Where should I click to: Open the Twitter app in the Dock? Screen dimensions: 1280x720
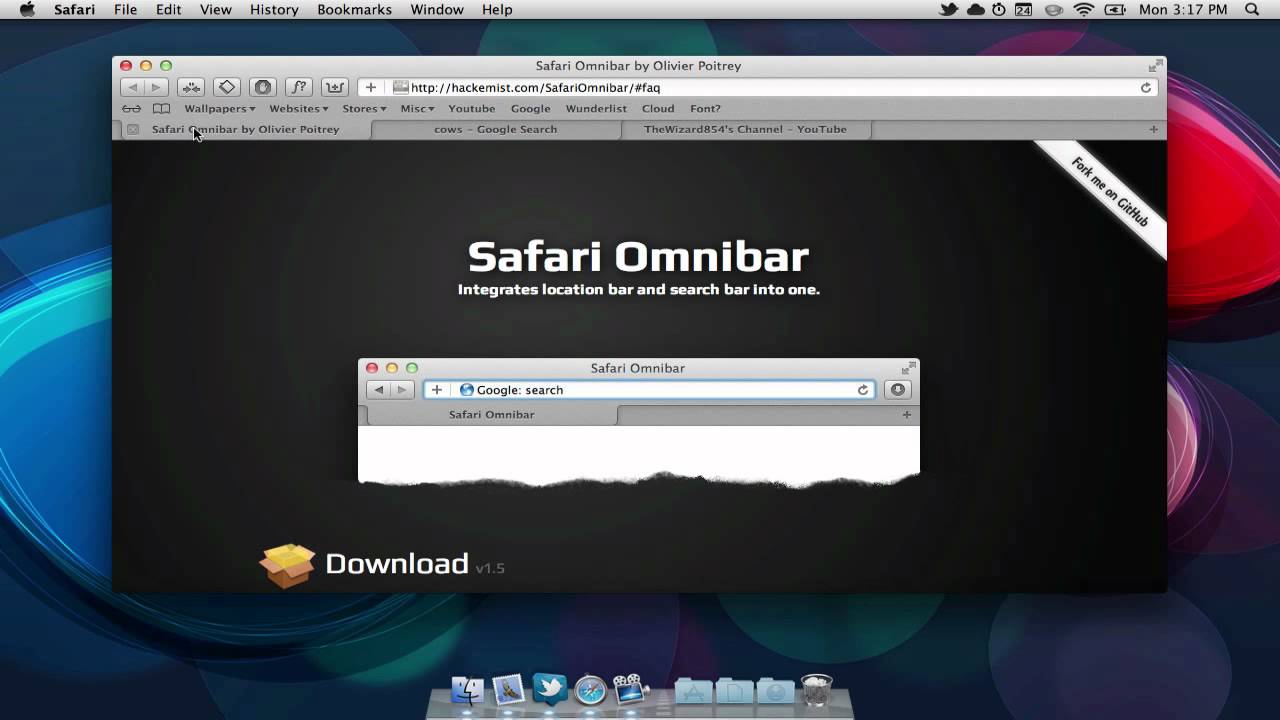click(x=549, y=688)
